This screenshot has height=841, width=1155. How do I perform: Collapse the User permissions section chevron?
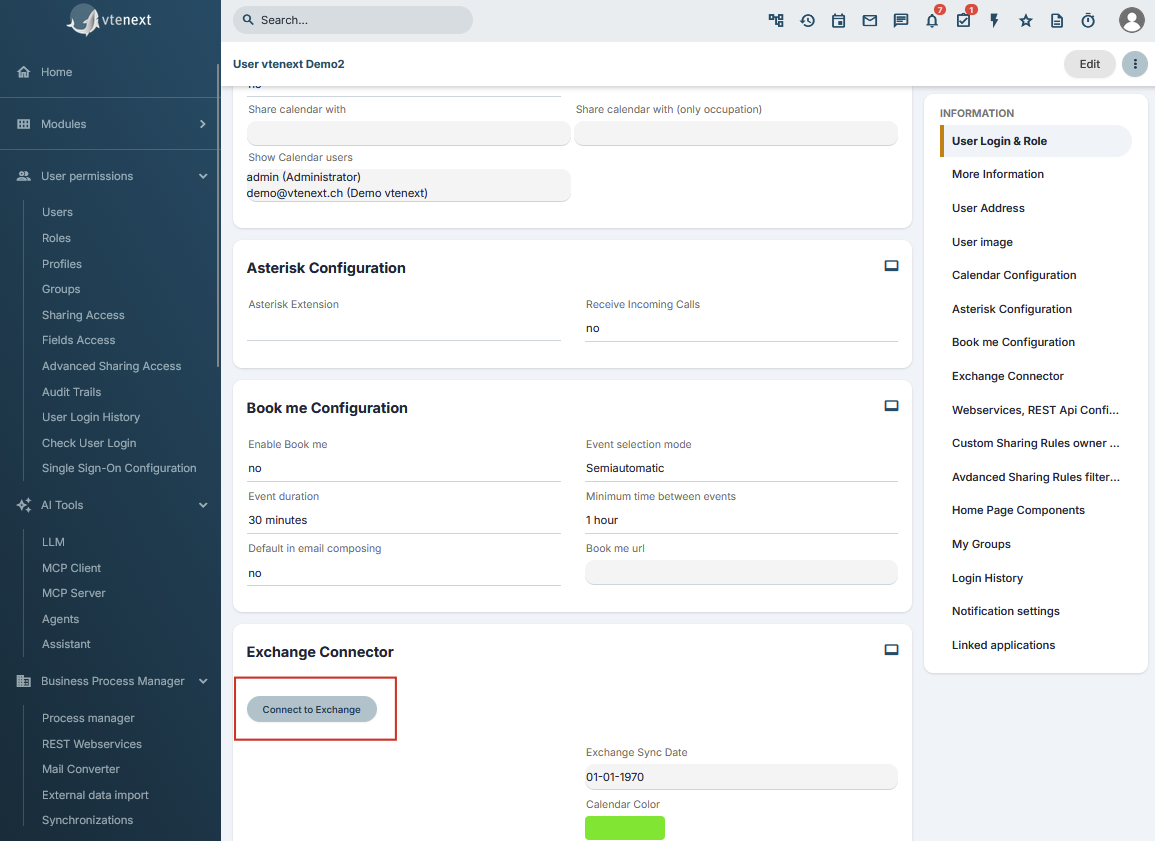pyautogui.click(x=203, y=176)
